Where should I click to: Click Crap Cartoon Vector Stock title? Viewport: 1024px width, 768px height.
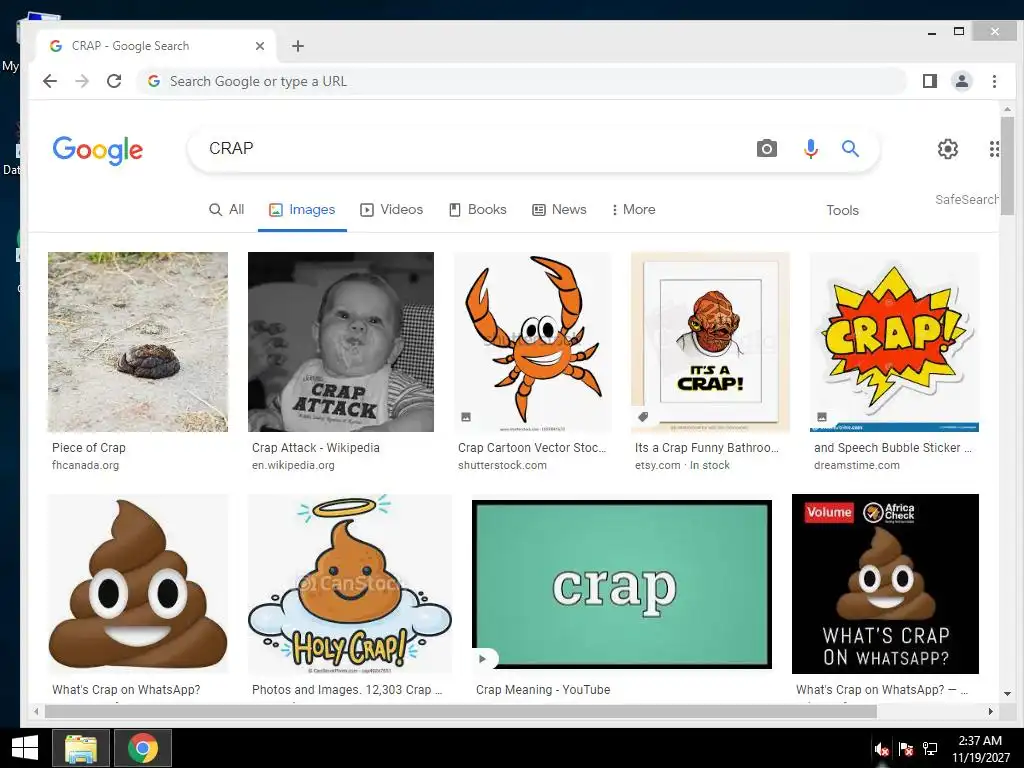532,448
